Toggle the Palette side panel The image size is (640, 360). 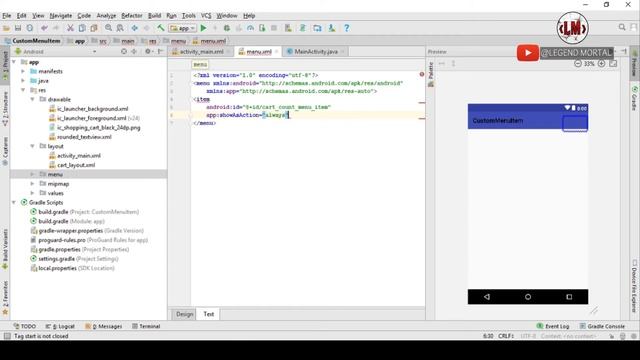[x=431, y=74]
